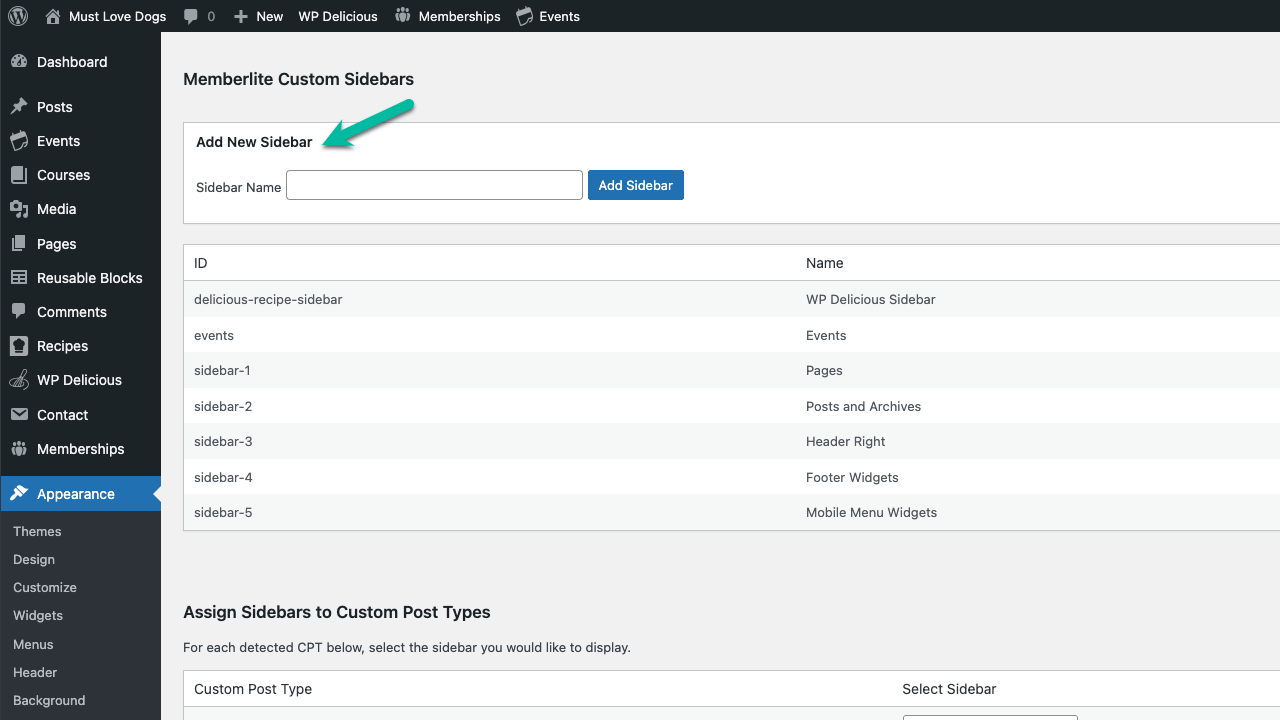Image resolution: width=1280 pixels, height=720 pixels.
Task: Open the comments bubble icon in admin bar
Action: pyautogui.click(x=190, y=16)
